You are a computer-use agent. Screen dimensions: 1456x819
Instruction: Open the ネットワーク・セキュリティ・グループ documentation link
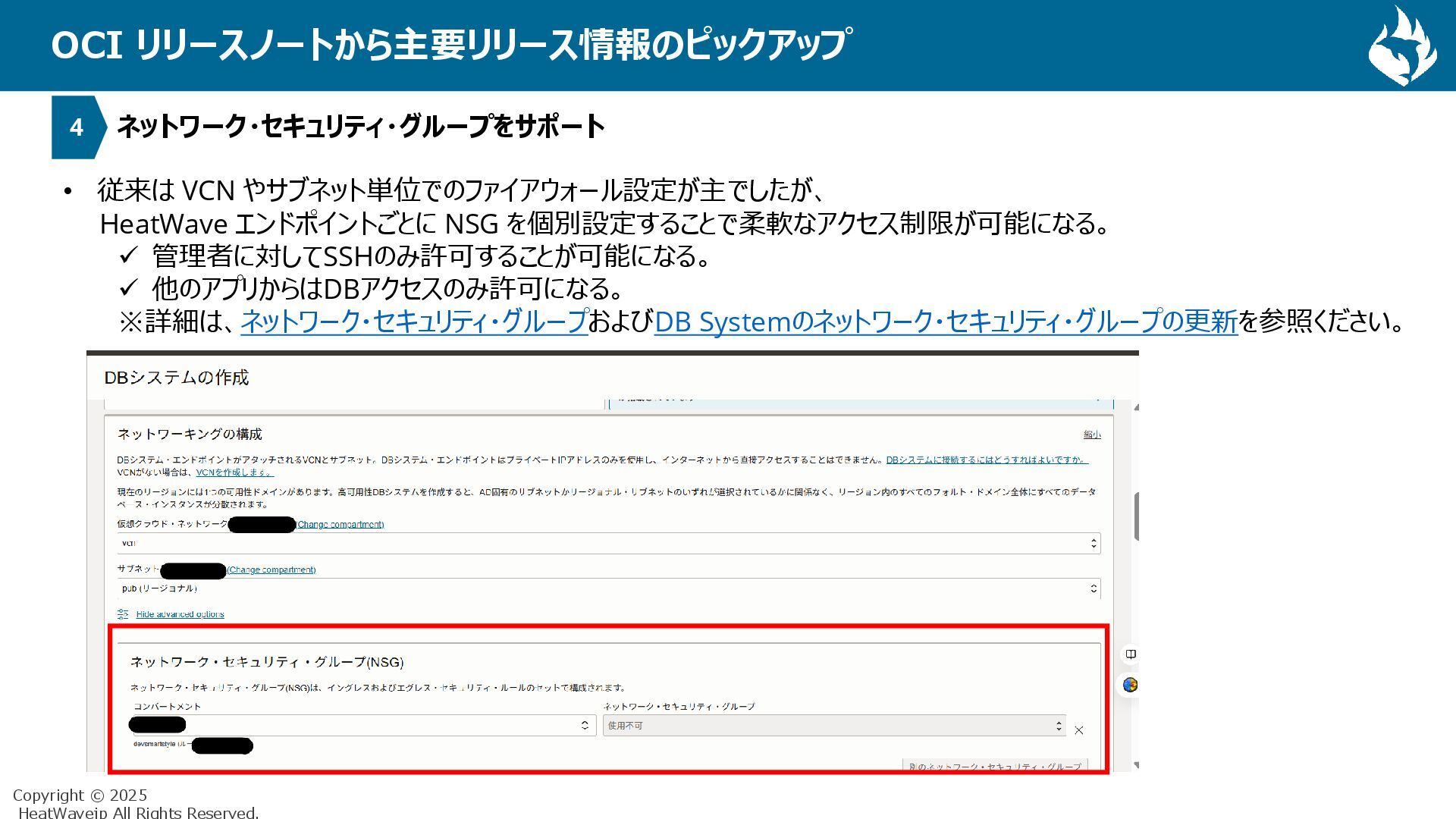pos(414,322)
